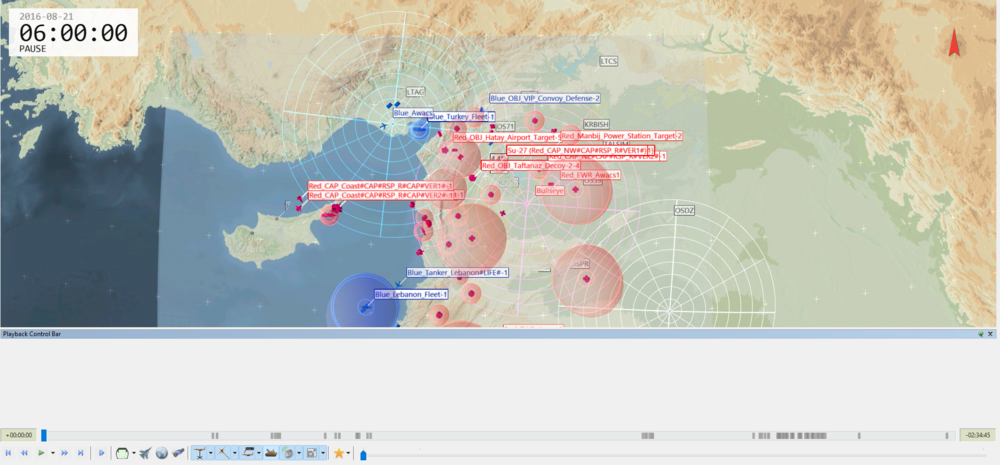Toggle the ship display icon

pyautogui.click(x=269, y=453)
